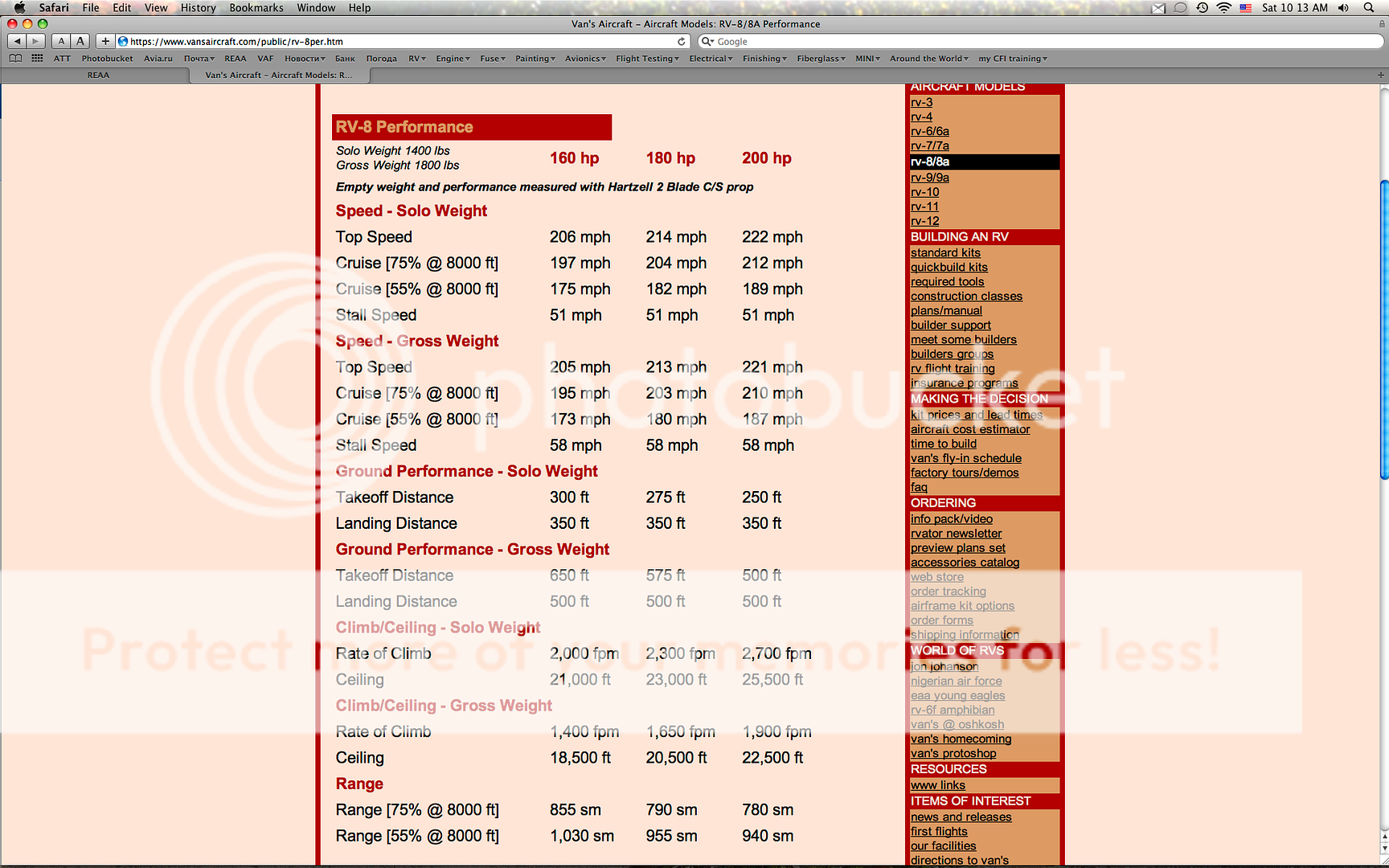Click the lock icon in title bar
This screenshot has height=868, width=1389.
pyautogui.click(x=1381, y=24)
